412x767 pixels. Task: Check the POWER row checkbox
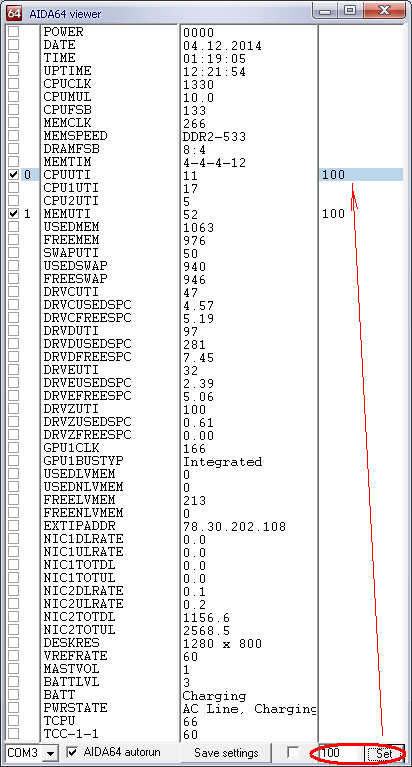(x=14, y=32)
